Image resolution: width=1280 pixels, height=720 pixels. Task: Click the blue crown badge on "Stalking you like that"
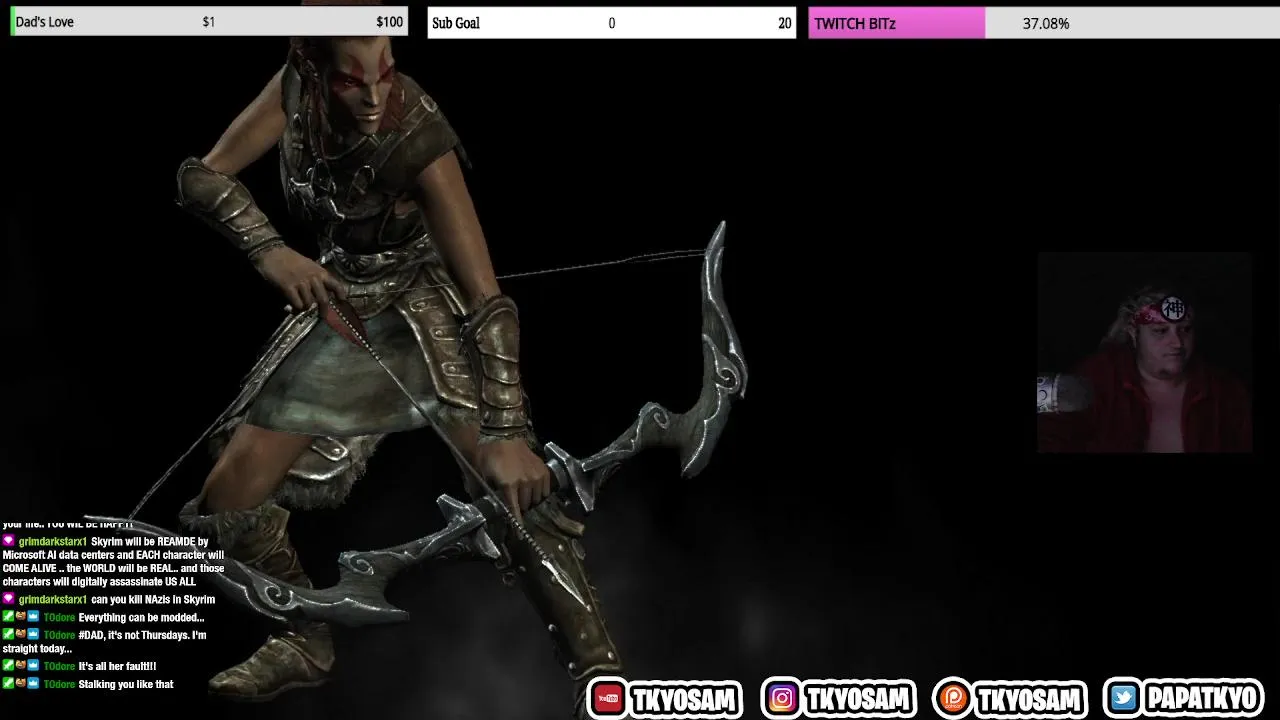[33, 683]
